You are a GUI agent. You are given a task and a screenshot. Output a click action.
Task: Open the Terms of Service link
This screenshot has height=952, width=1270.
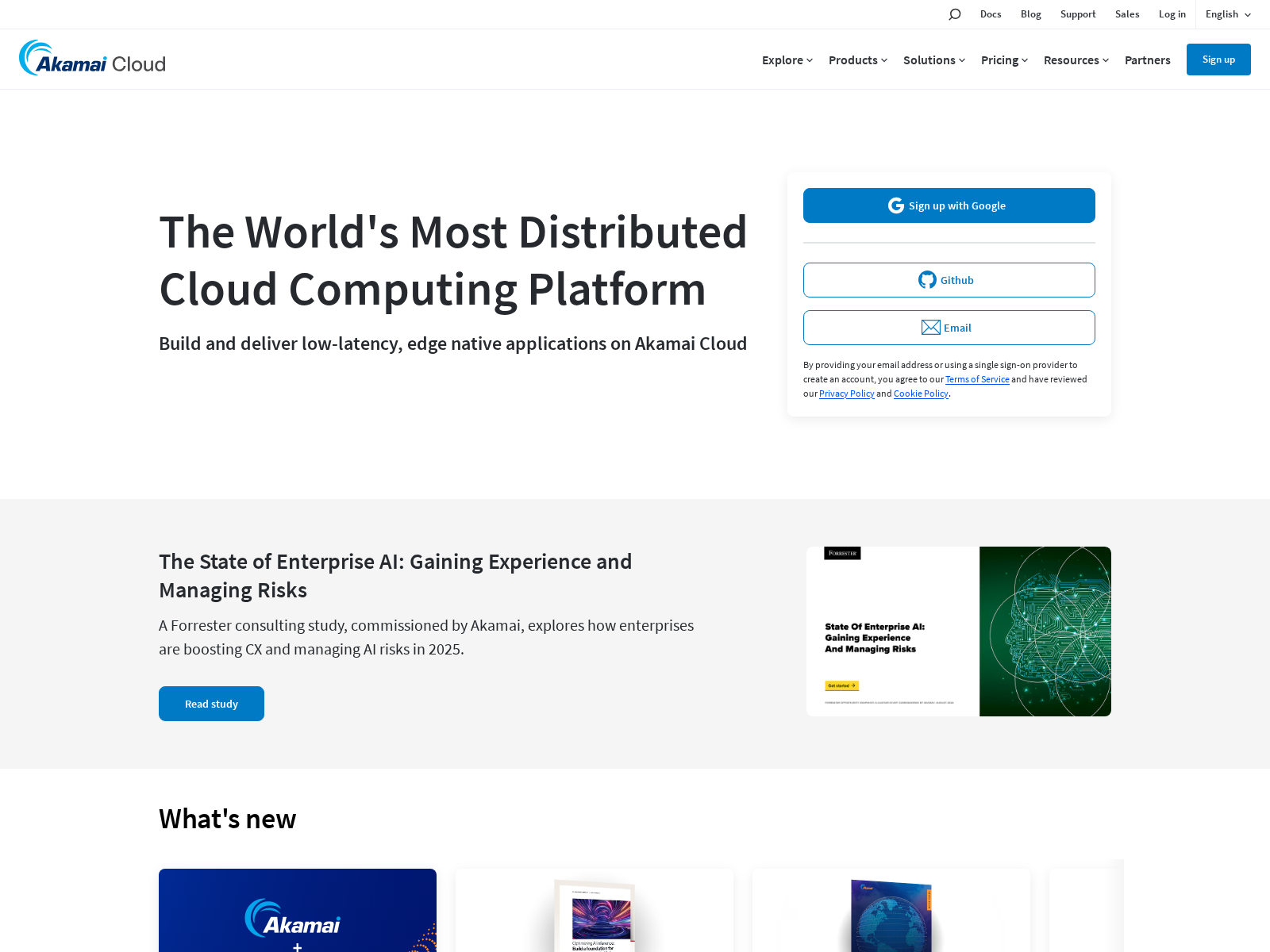click(977, 378)
